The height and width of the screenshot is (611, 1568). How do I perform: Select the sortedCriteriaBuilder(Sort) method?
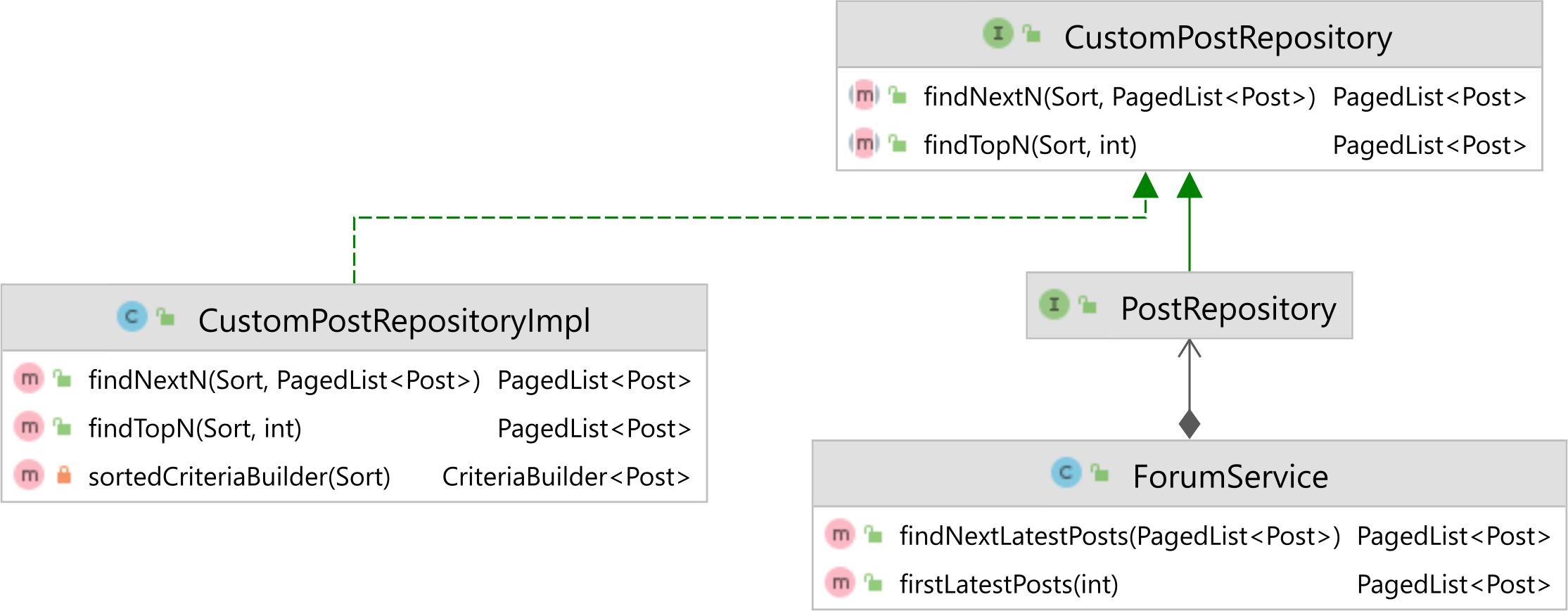tap(239, 477)
